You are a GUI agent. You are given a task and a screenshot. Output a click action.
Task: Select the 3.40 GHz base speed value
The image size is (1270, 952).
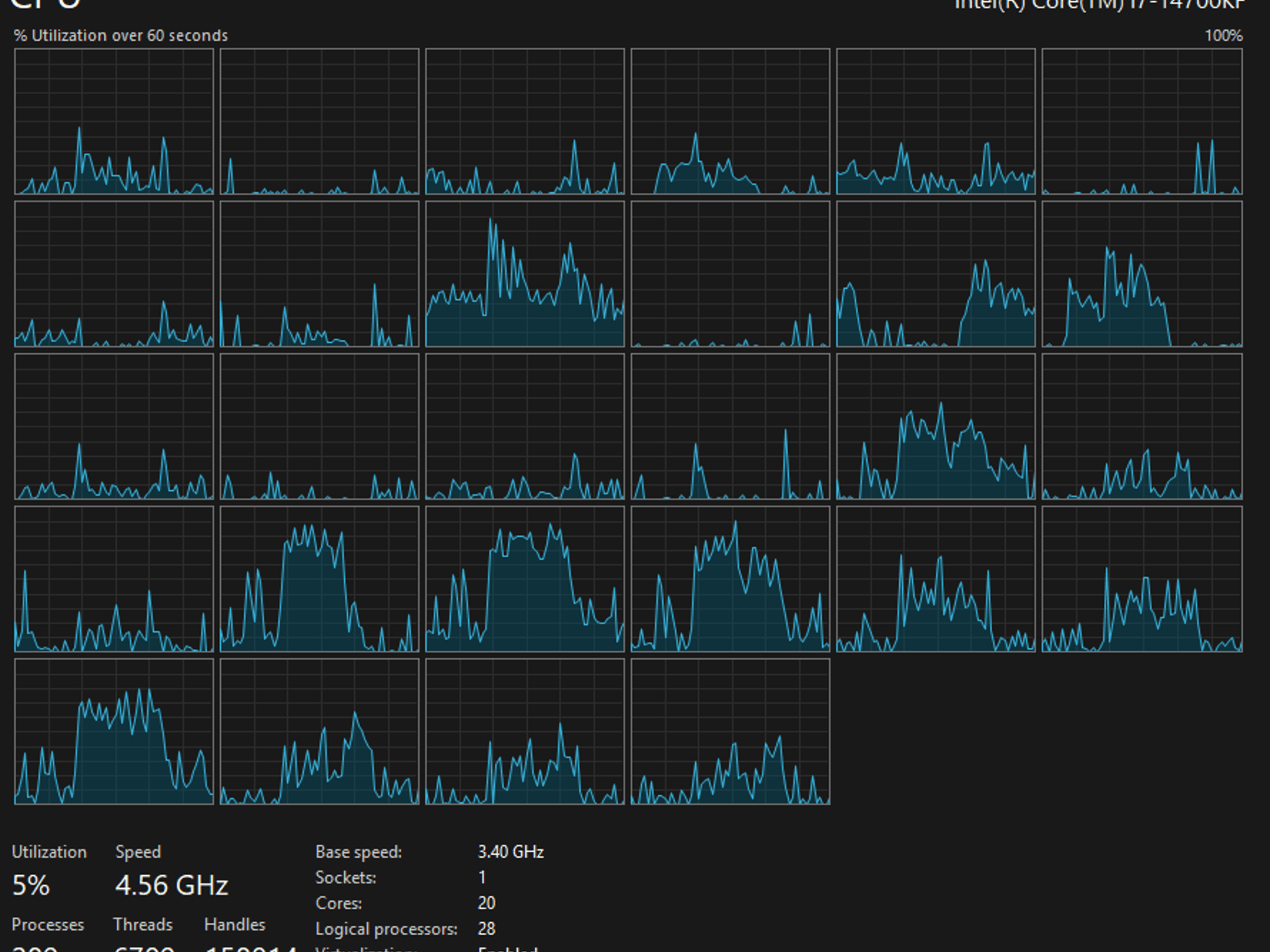(x=511, y=852)
